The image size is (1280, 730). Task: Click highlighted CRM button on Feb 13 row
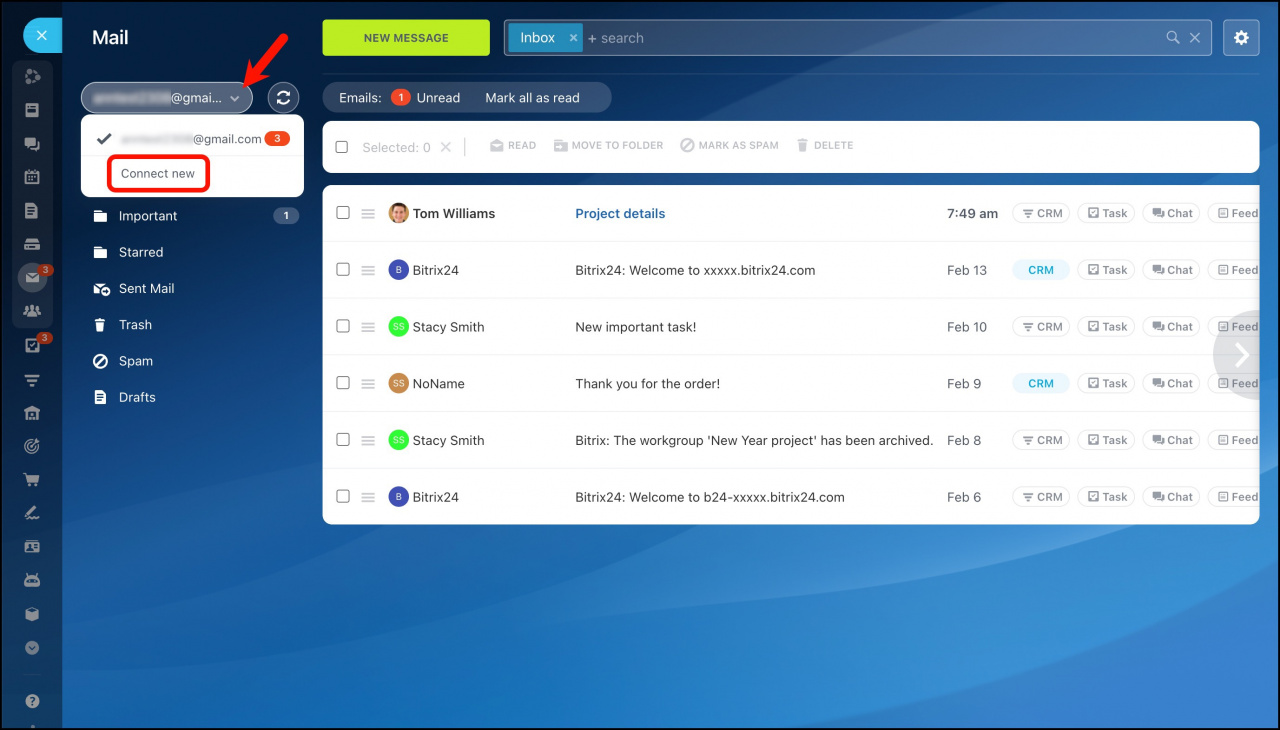pyautogui.click(x=1041, y=270)
